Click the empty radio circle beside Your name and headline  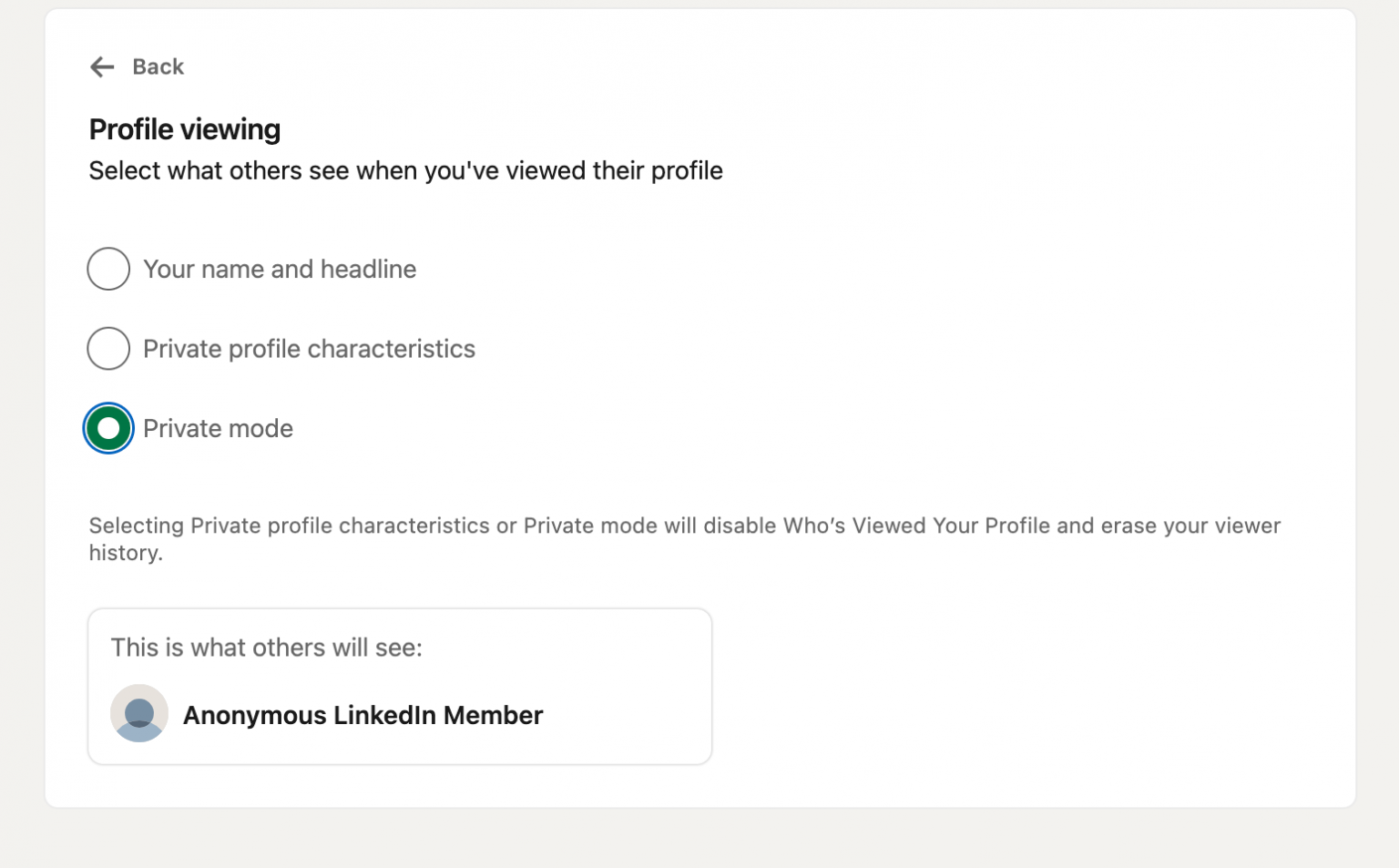(108, 269)
